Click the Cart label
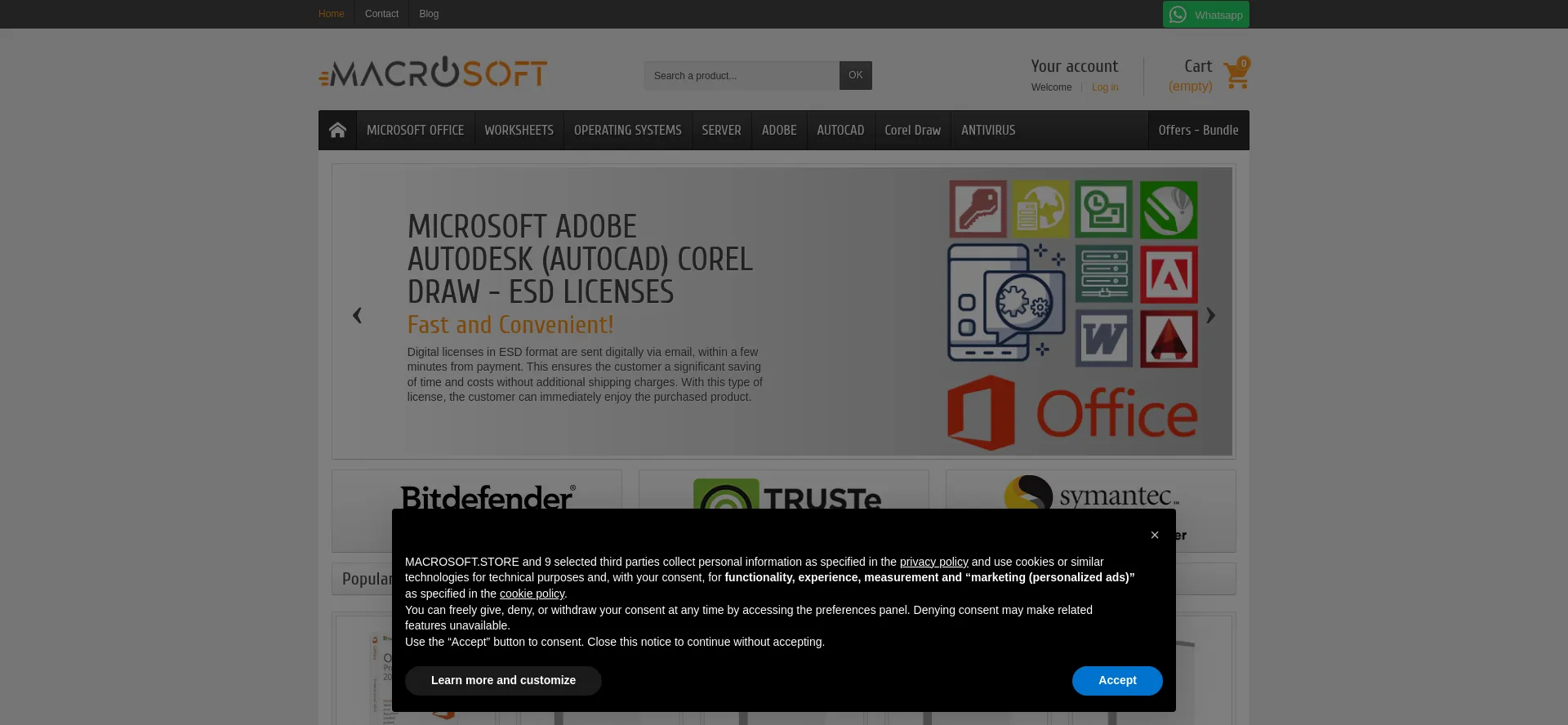This screenshot has width=1568, height=725. click(x=1198, y=66)
